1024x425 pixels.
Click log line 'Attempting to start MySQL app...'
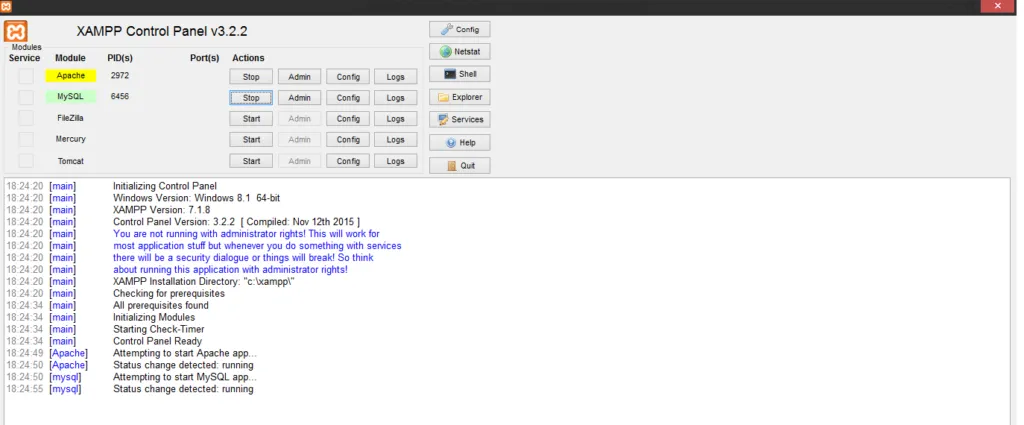(185, 377)
